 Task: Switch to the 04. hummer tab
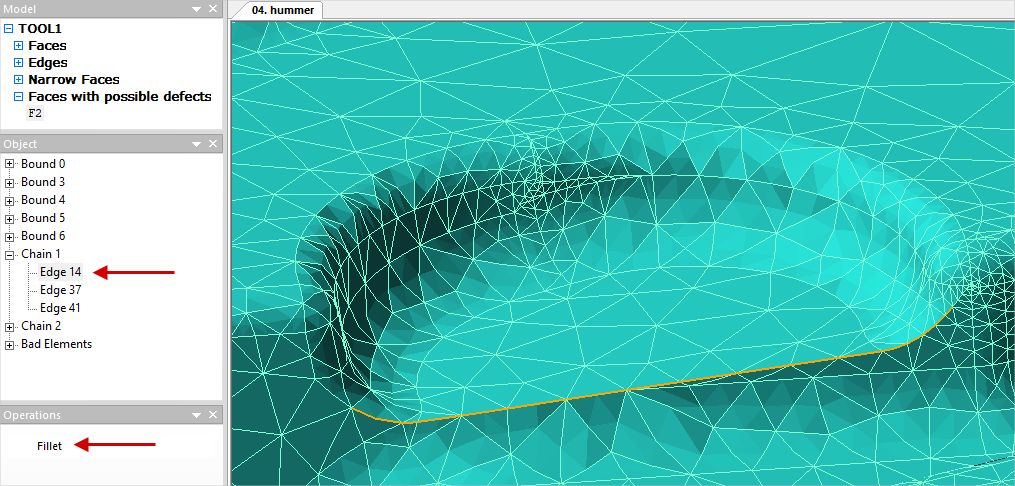point(281,10)
